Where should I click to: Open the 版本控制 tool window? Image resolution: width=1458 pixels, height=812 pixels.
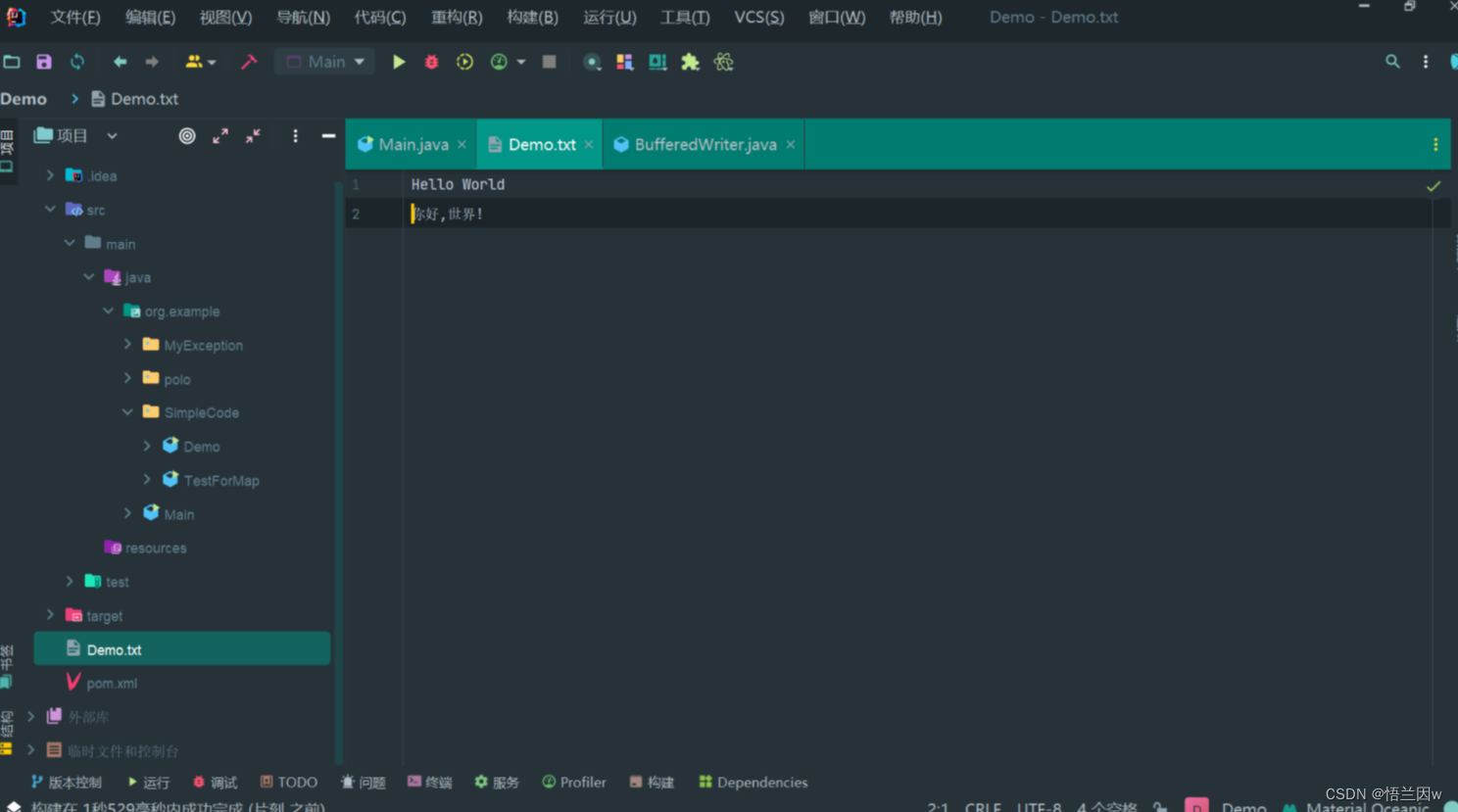pos(66,782)
